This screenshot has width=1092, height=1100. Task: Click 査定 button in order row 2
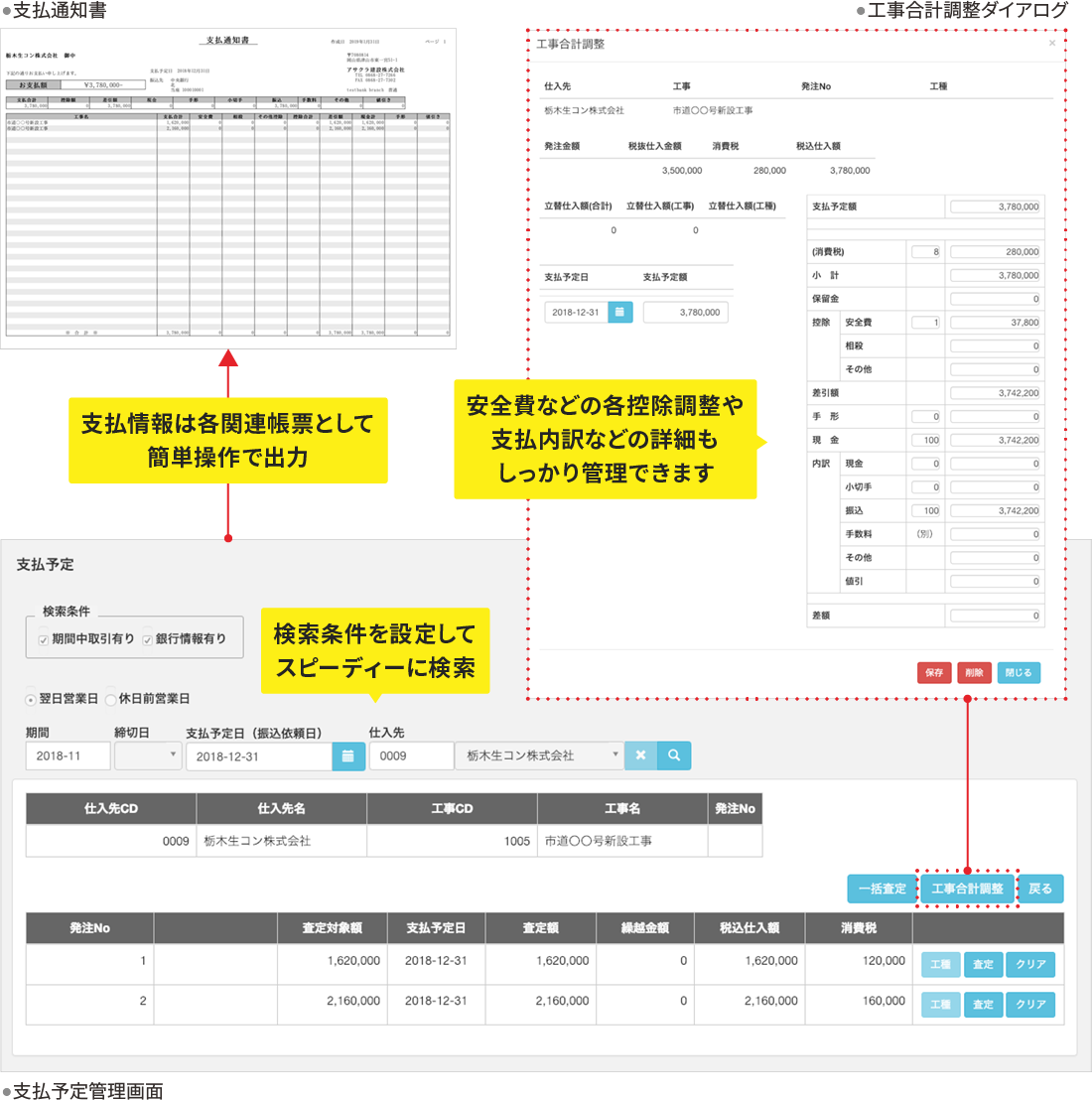[x=983, y=1005]
